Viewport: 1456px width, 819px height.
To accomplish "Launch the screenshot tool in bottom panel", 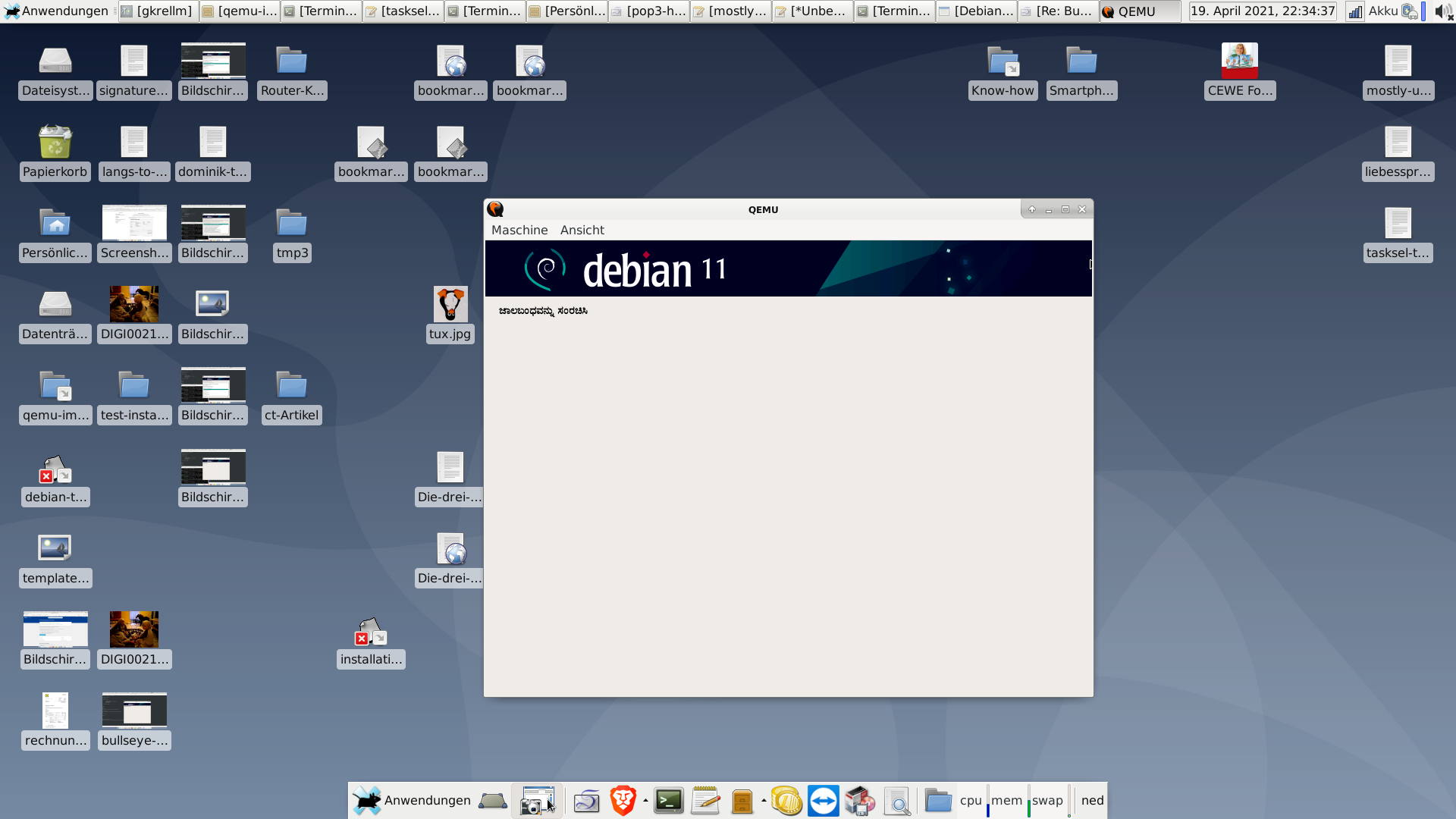I will pyautogui.click(x=537, y=801).
